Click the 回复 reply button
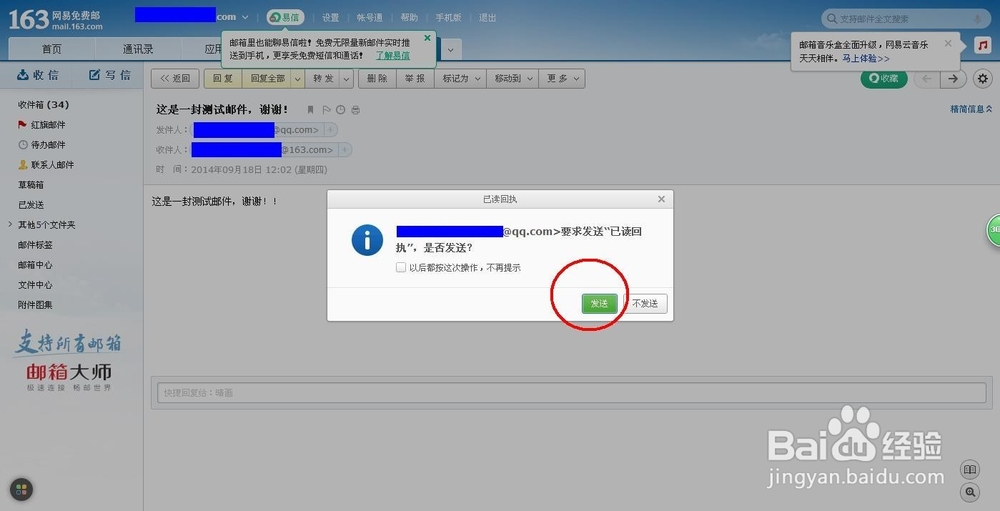Screen dimensions: 1000x511 click(223, 78)
